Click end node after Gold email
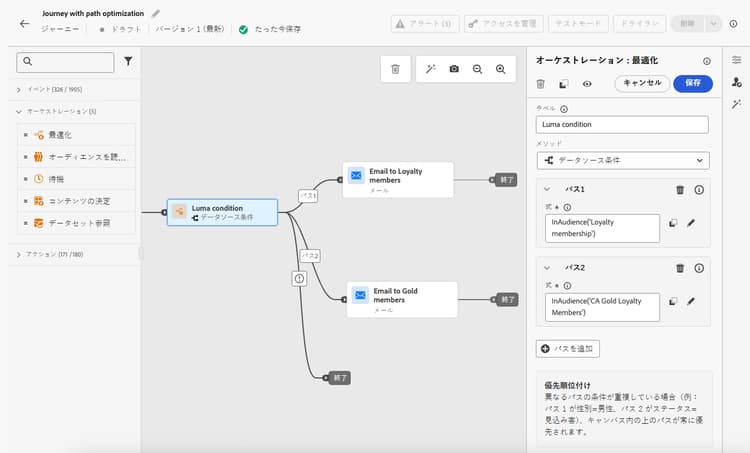The height and width of the screenshot is (453, 750). click(507, 299)
